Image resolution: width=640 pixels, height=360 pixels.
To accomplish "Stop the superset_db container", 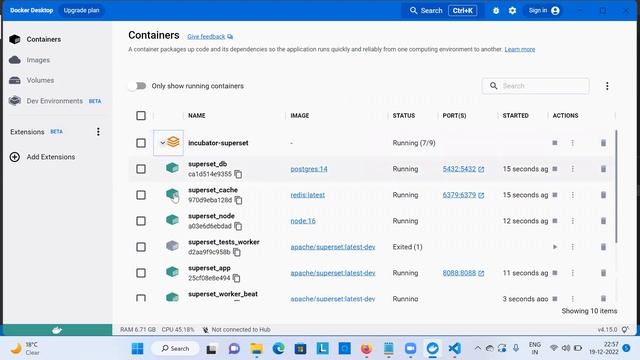I will [x=555, y=169].
